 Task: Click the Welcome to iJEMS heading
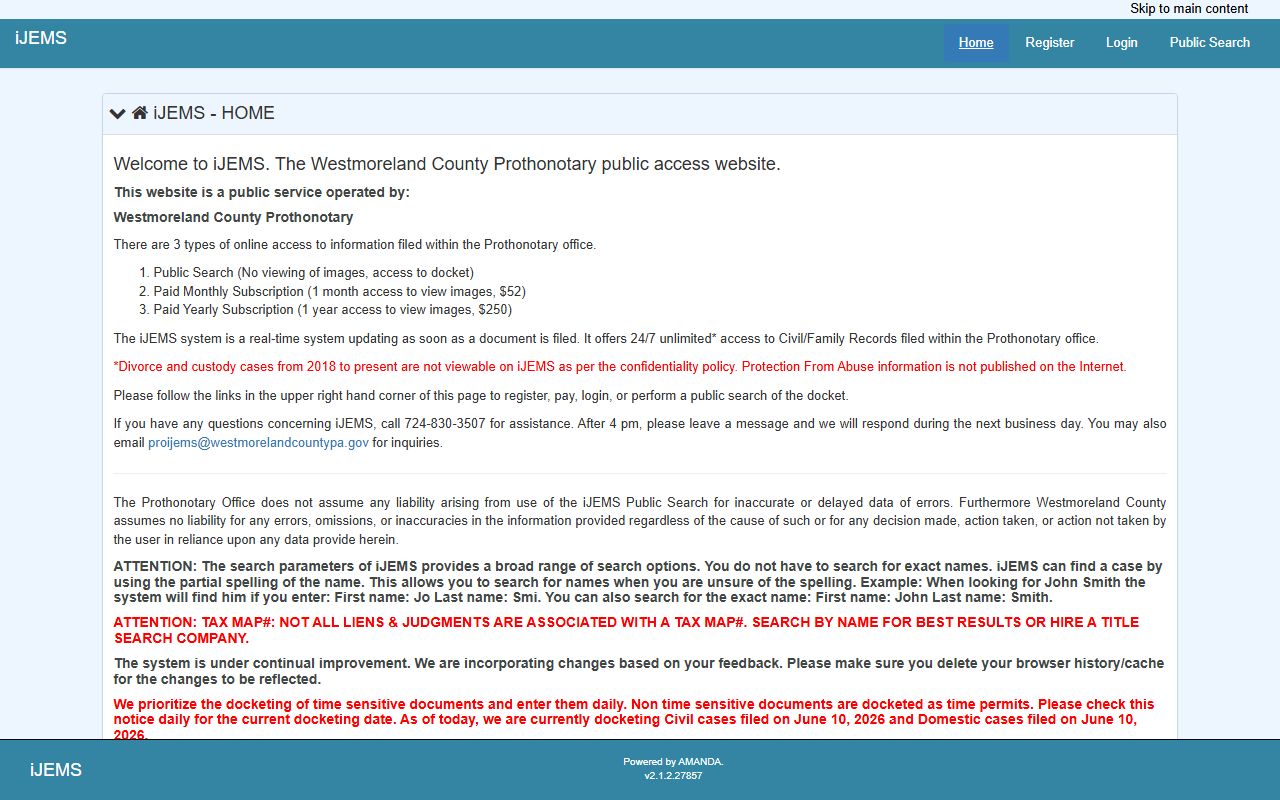pos(447,164)
